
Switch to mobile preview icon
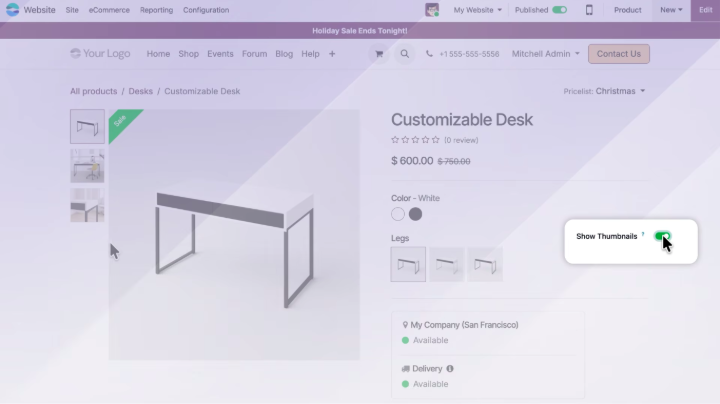click(589, 10)
